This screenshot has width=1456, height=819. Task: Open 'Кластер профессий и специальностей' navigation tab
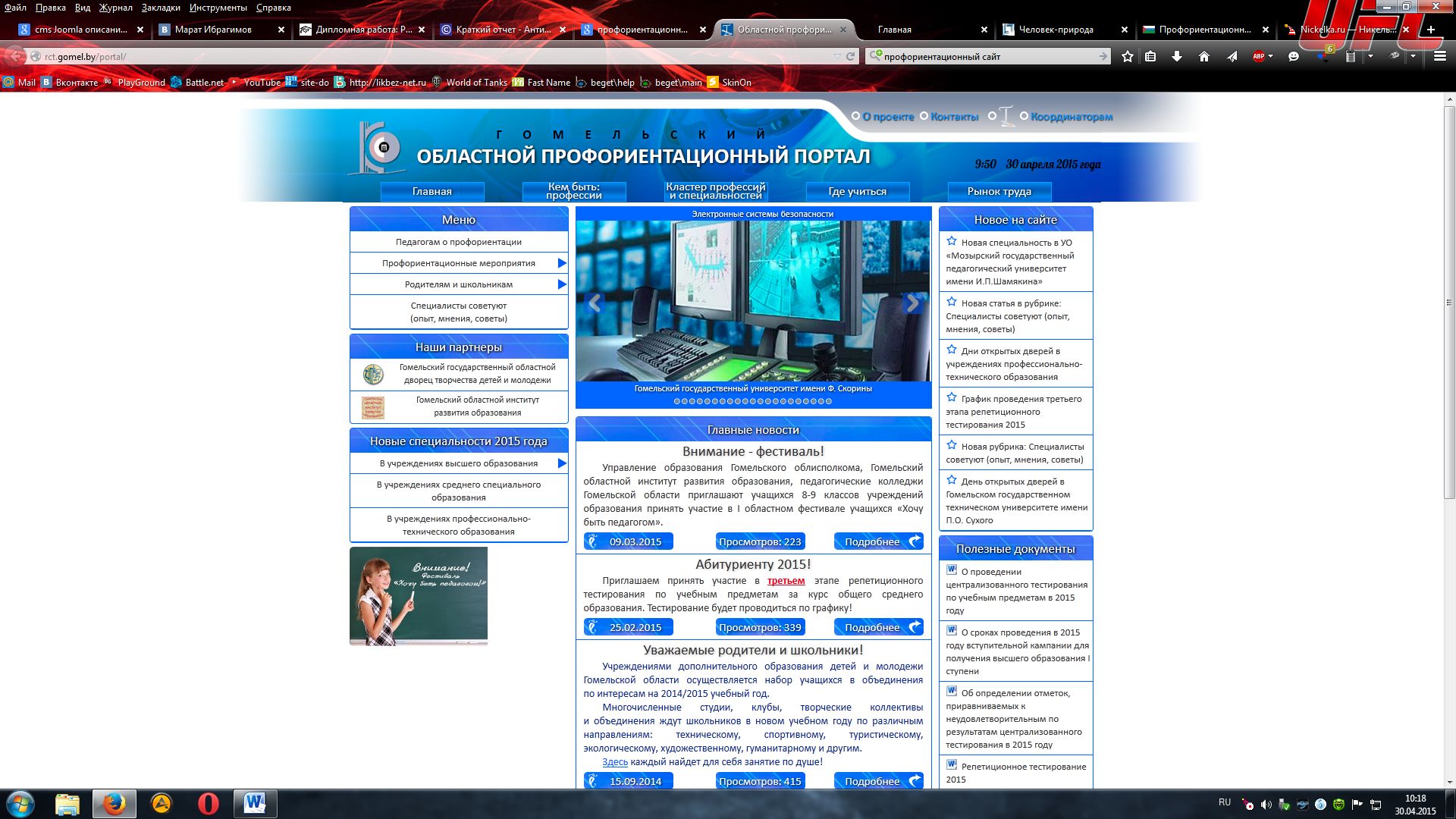pyautogui.click(x=715, y=191)
